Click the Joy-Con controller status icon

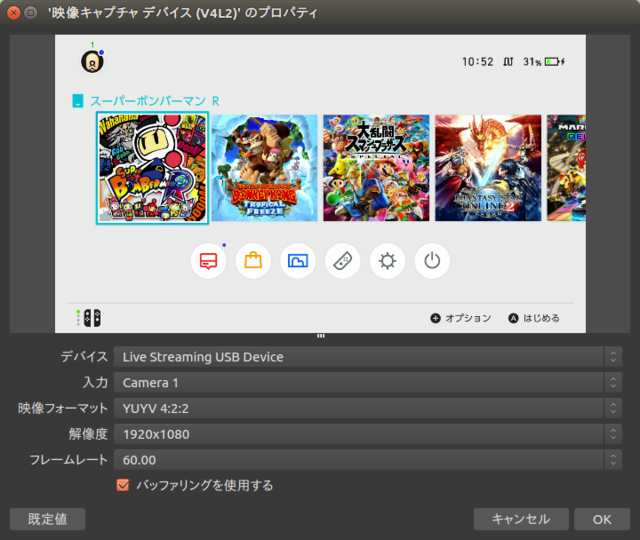point(89,318)
